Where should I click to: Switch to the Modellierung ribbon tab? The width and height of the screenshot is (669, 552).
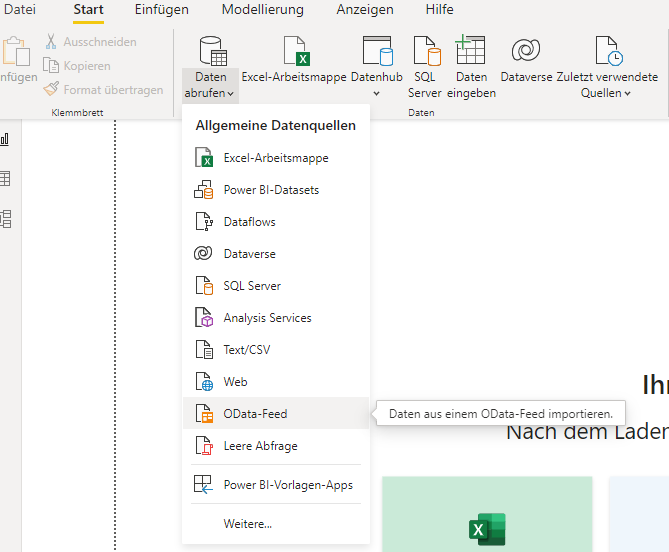(262, 10)
